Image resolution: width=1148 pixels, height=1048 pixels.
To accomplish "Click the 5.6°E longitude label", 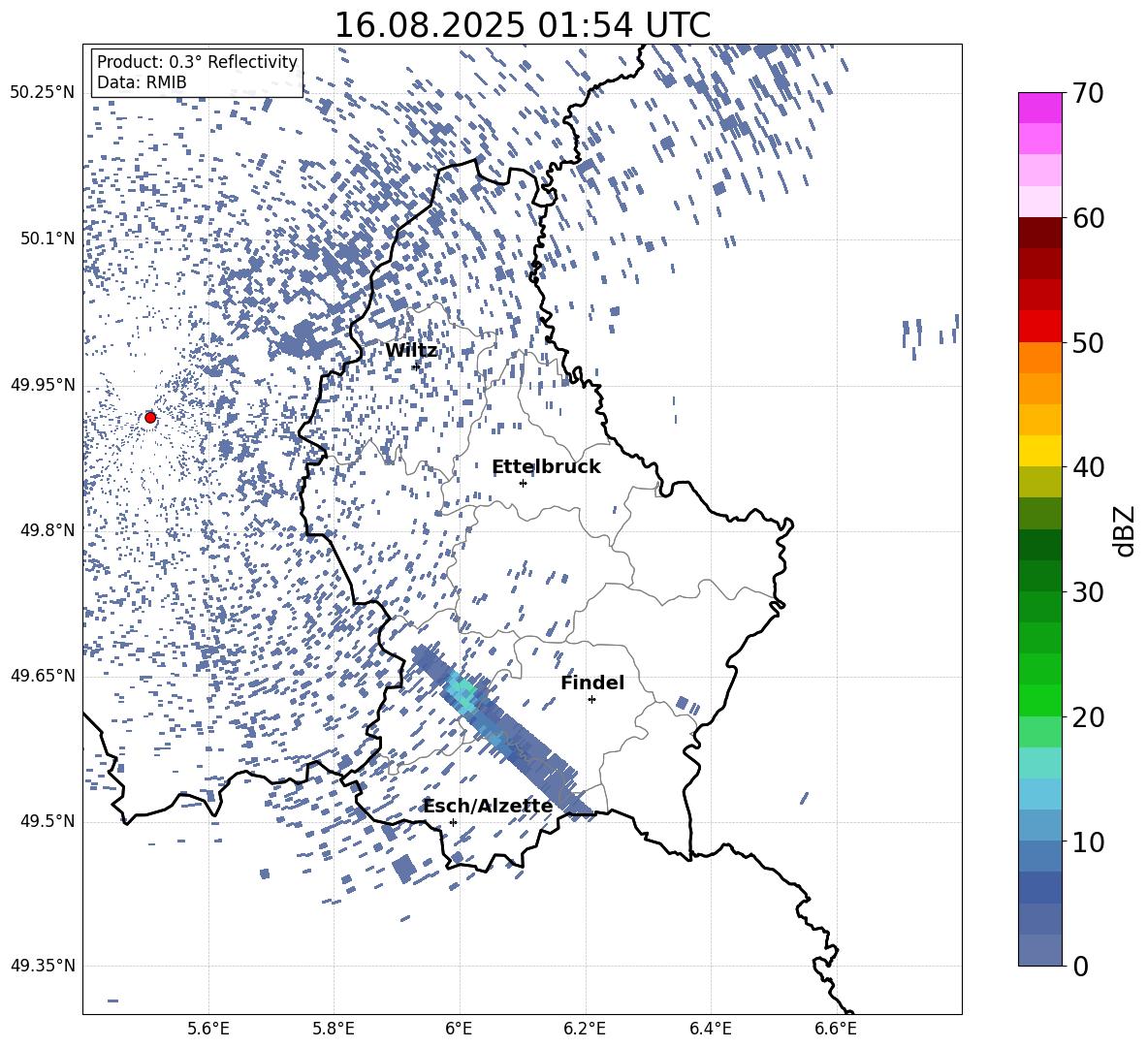I will tap(208, 1029).
